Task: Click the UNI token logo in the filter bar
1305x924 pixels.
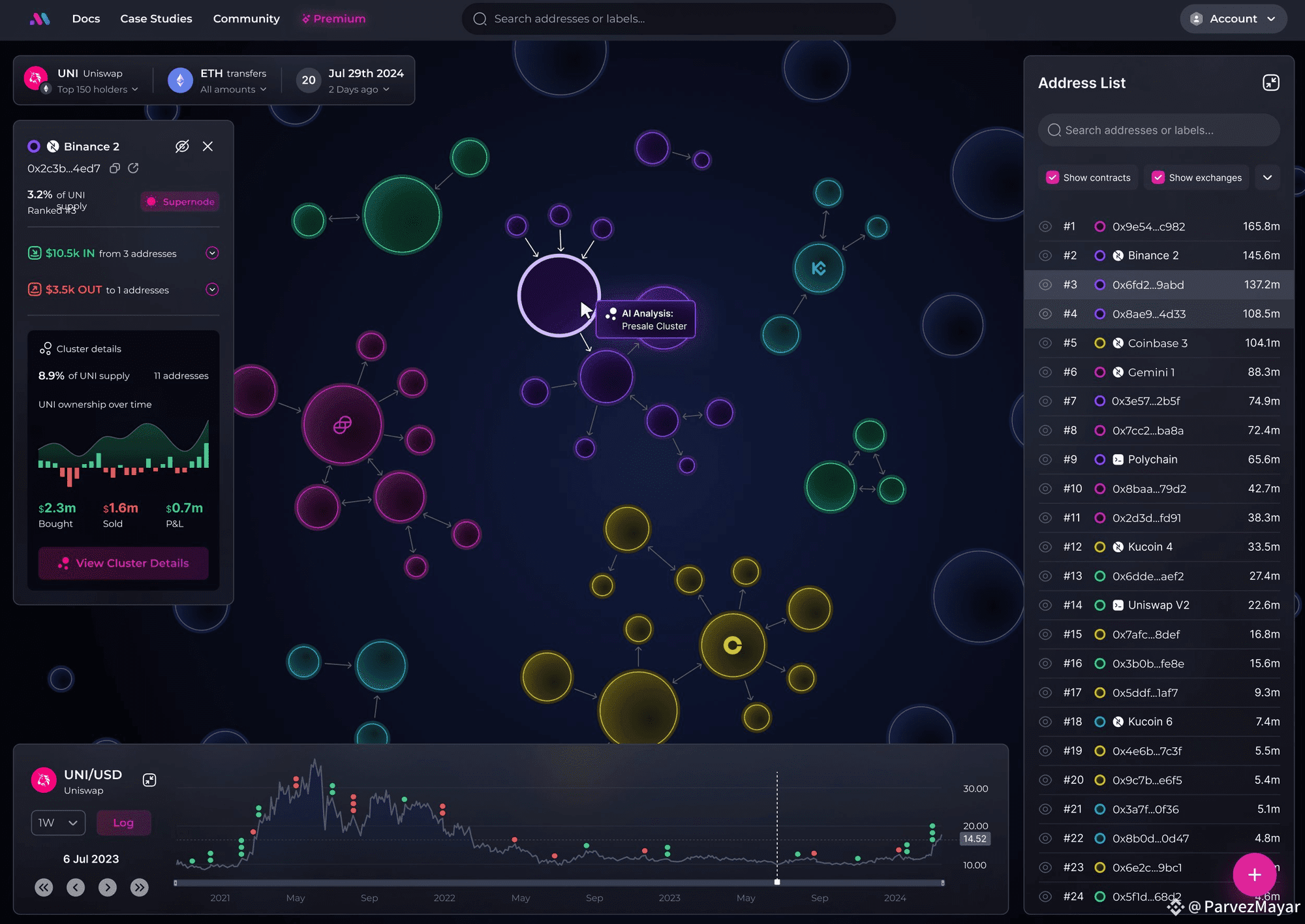Action: coord(36,79)
